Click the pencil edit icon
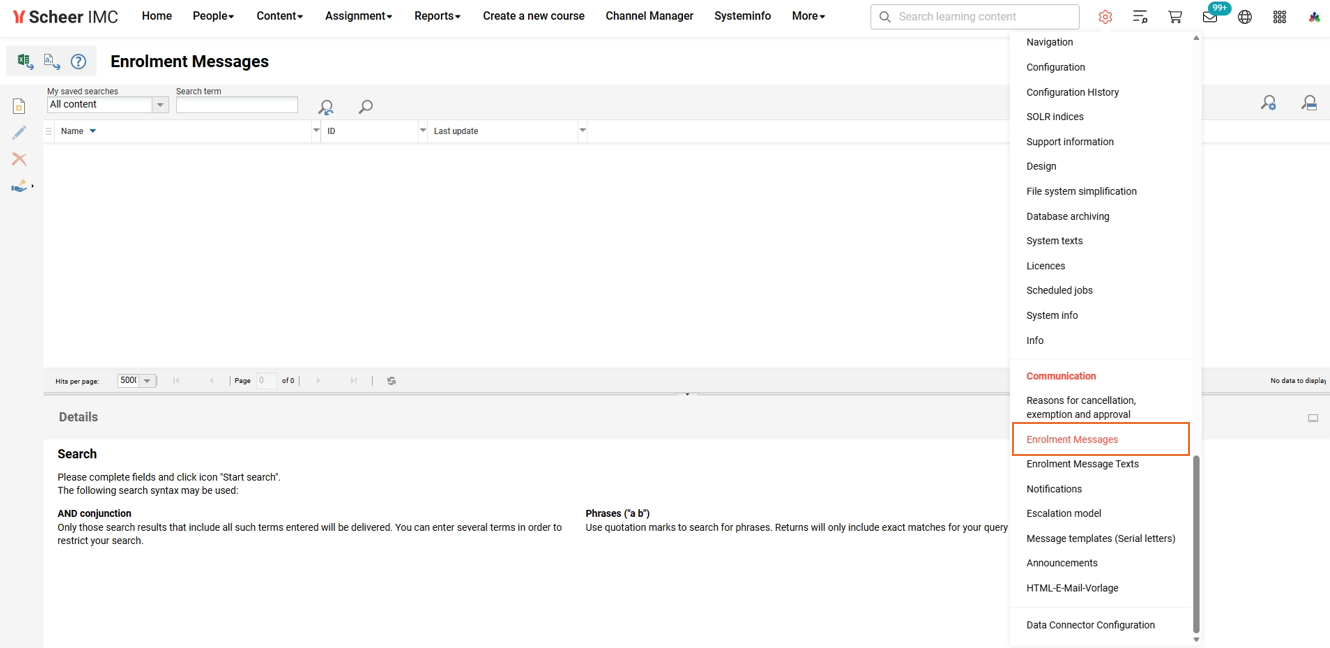The image size is (1330, 648). [19, 133]
